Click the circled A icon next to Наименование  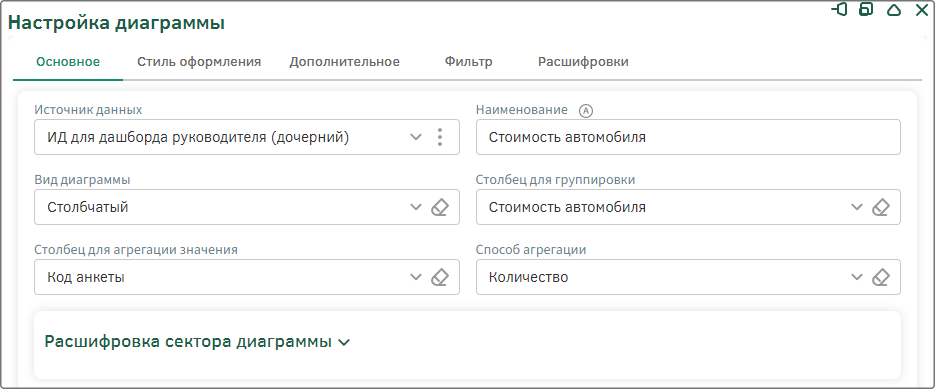(587, 110)
